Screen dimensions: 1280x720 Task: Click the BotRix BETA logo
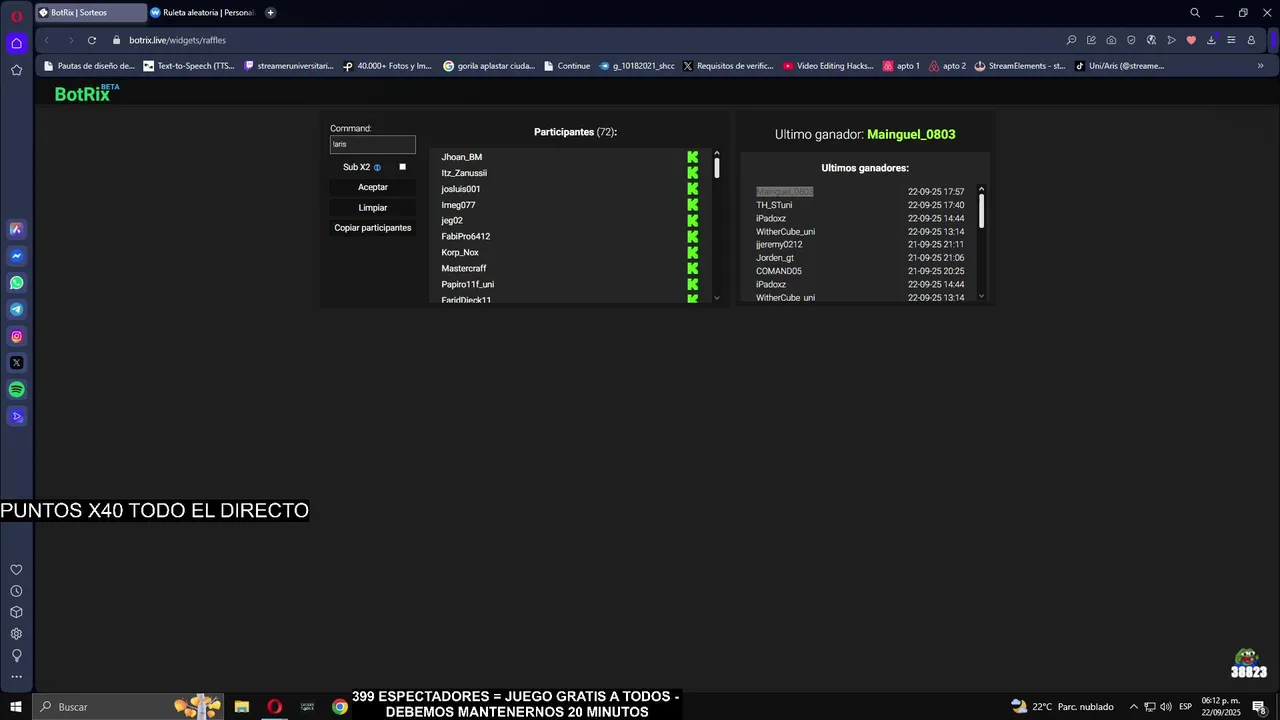tap(87, 93)
